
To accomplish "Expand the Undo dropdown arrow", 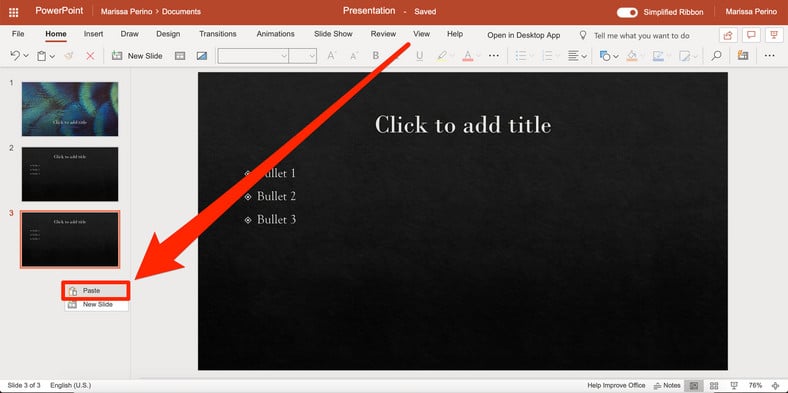I will tap(26, 56).
